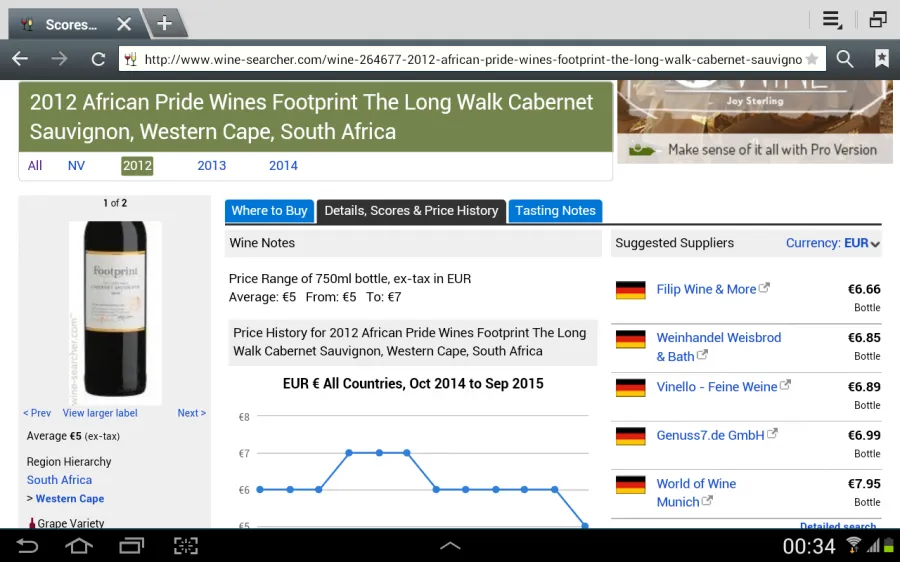Image resolution: width=900 pixels, height=562 pixels.
Task: Open South Africa region link
Action: (x=59, y=480)
